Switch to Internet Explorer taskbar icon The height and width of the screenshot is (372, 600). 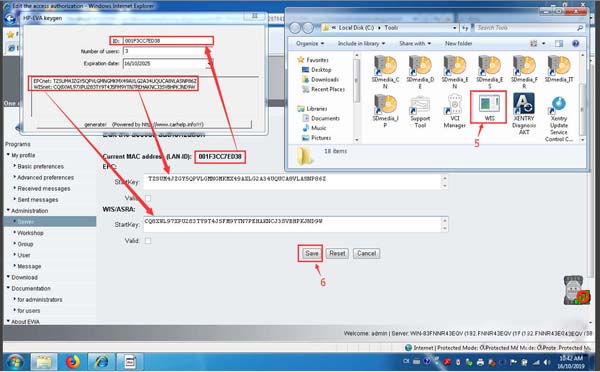click(101, 362)
